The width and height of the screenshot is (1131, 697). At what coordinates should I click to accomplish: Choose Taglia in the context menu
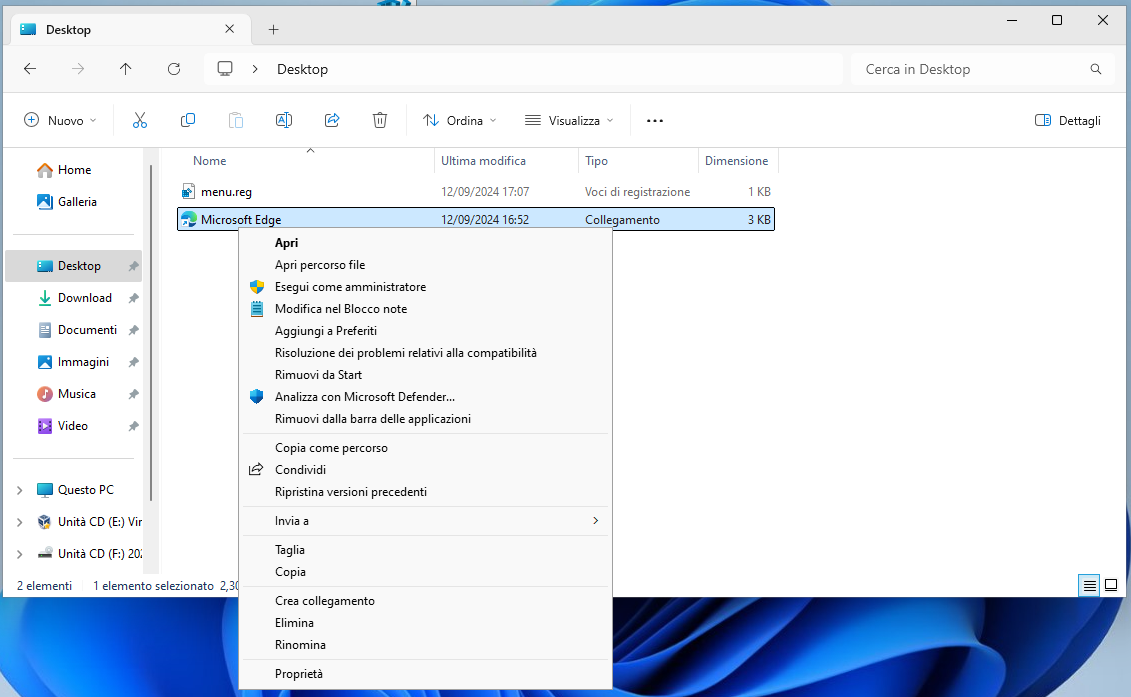click(426, 550)
